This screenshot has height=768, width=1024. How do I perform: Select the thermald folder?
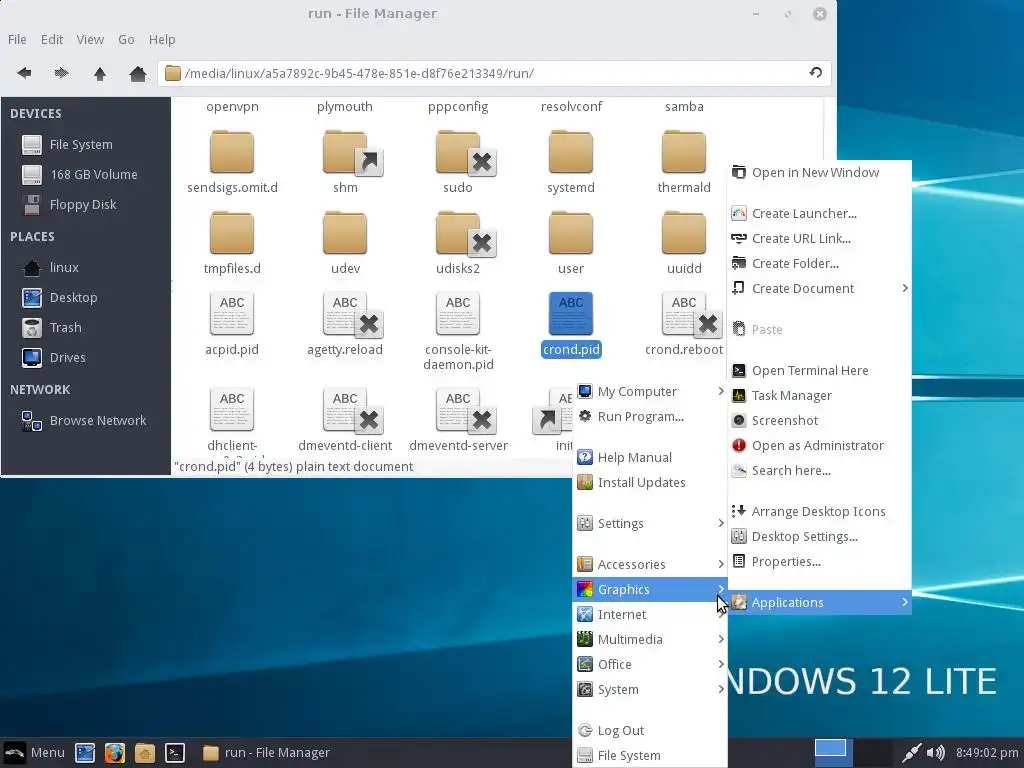[x=684, y=161]
